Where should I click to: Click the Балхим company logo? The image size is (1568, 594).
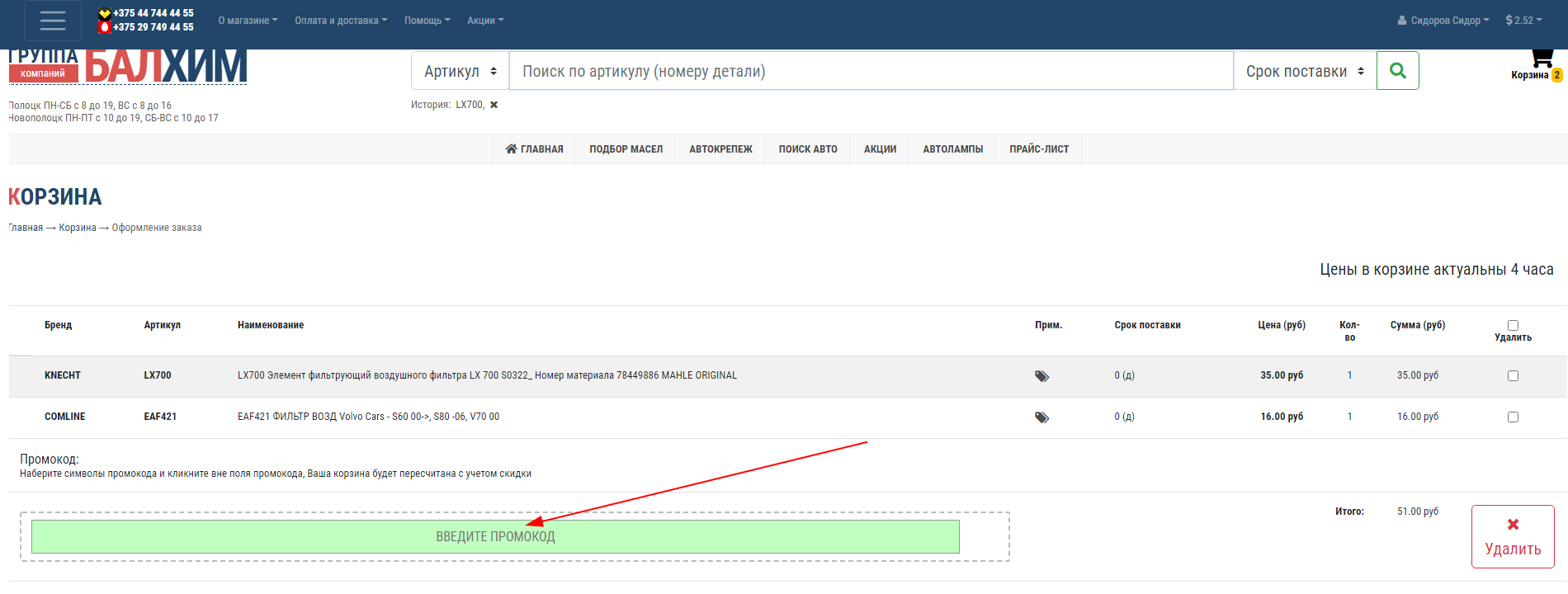pos(128,67)
